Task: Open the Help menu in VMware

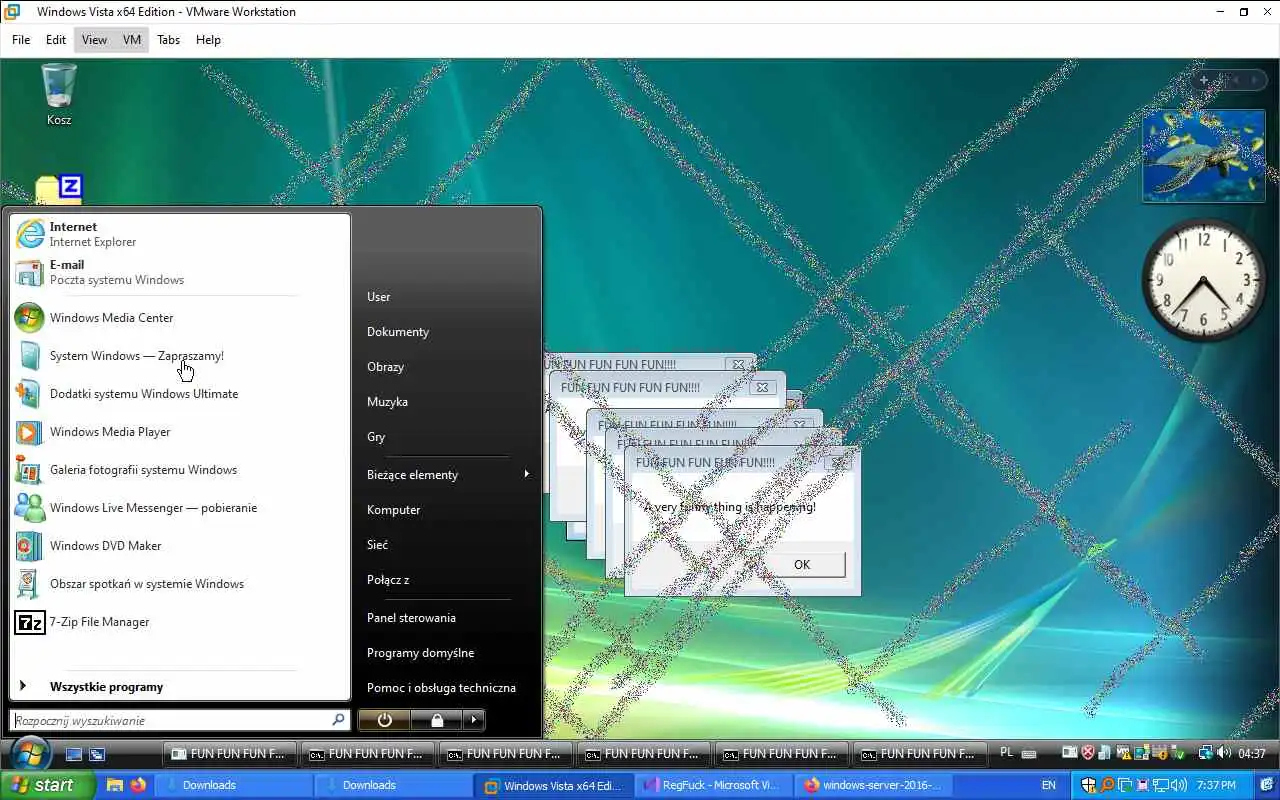Action: [208, 40]
